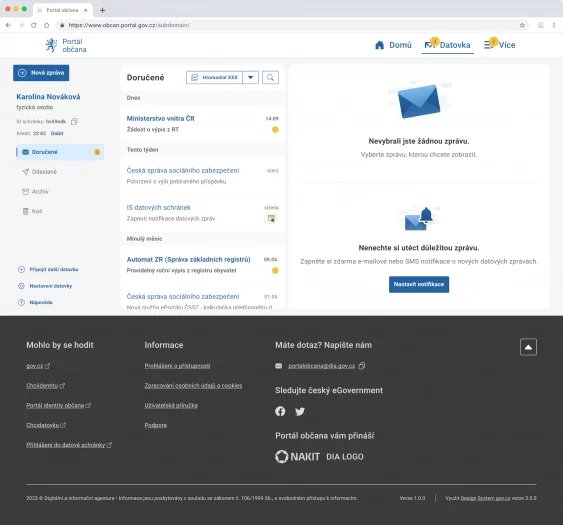This screenshot has width=563, height=525.
Task: Open the Twitter profile icon
Action: pyautogui.click(x=300, y=411)
